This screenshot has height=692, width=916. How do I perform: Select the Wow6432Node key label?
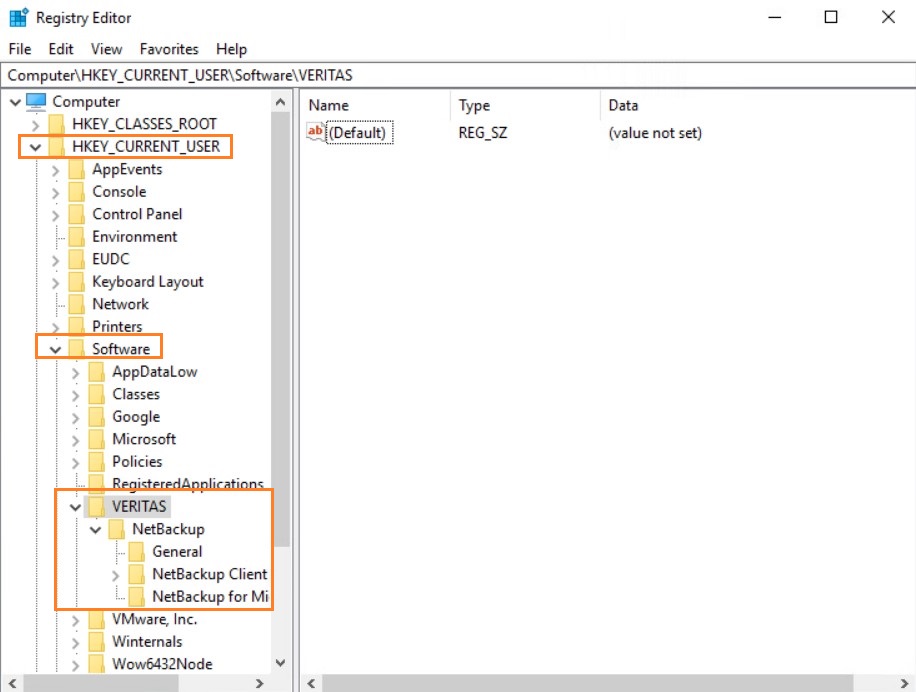pos(162,665)
